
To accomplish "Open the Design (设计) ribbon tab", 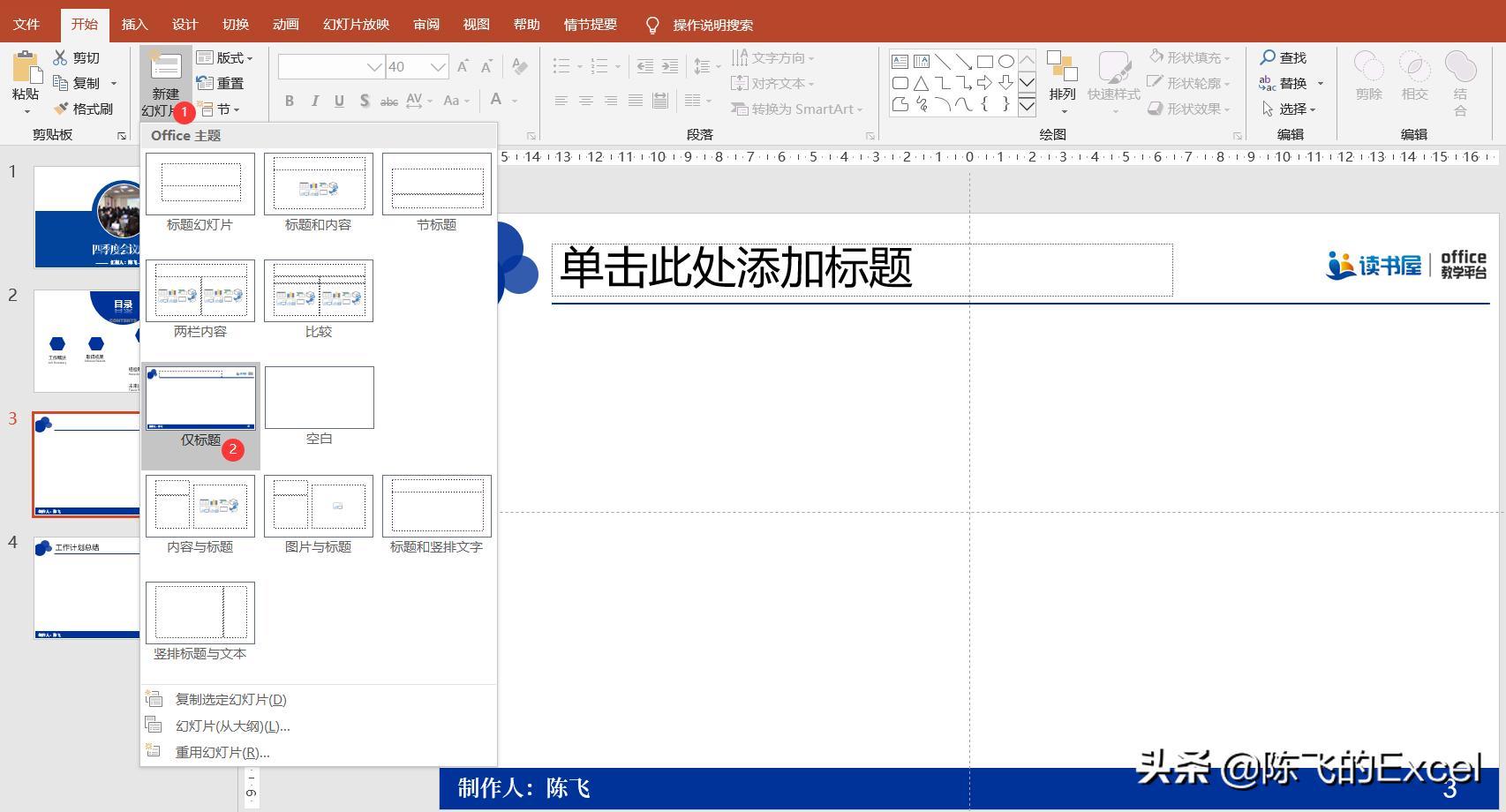I will pyautogui.click(x=184, y=24).
